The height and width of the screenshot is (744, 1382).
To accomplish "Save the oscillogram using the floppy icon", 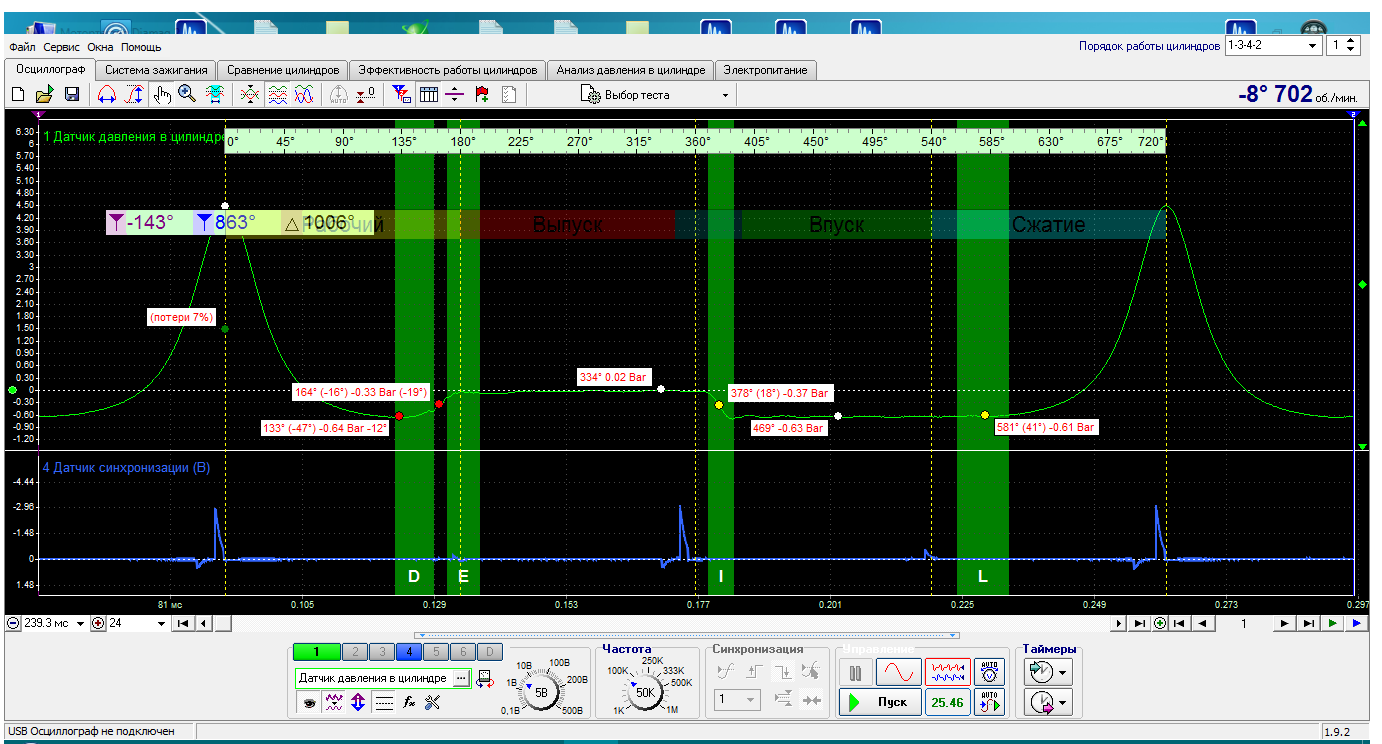I will click(72, 95).
